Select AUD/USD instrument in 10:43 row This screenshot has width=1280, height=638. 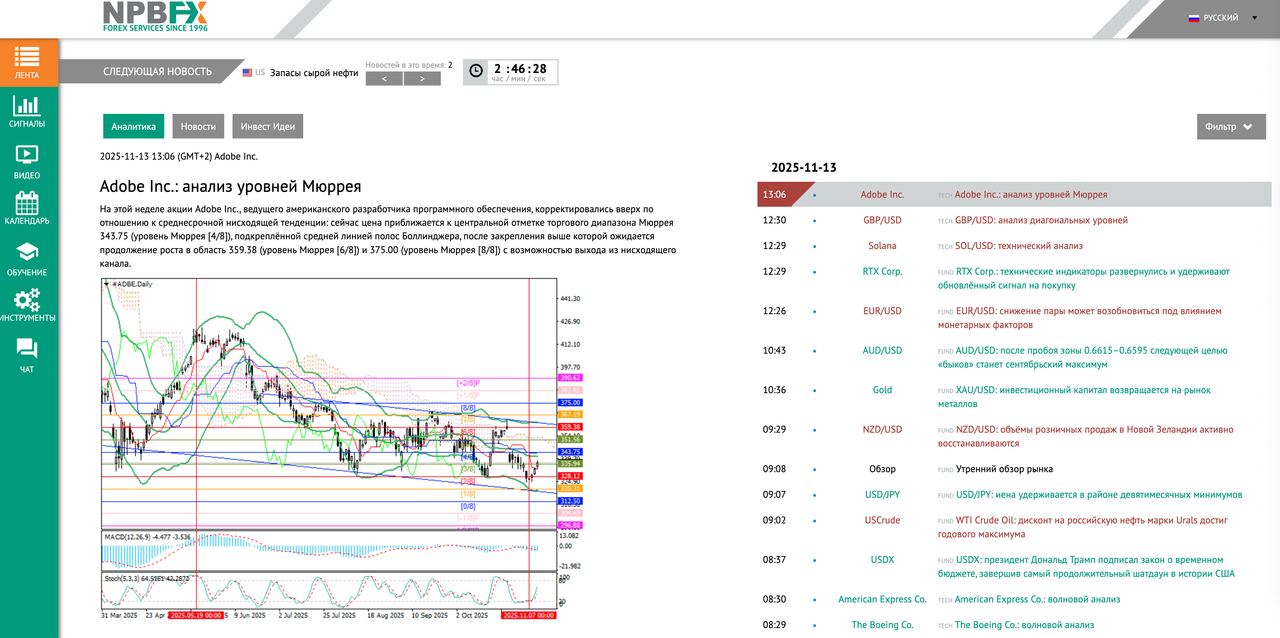[x=882, y=351]
